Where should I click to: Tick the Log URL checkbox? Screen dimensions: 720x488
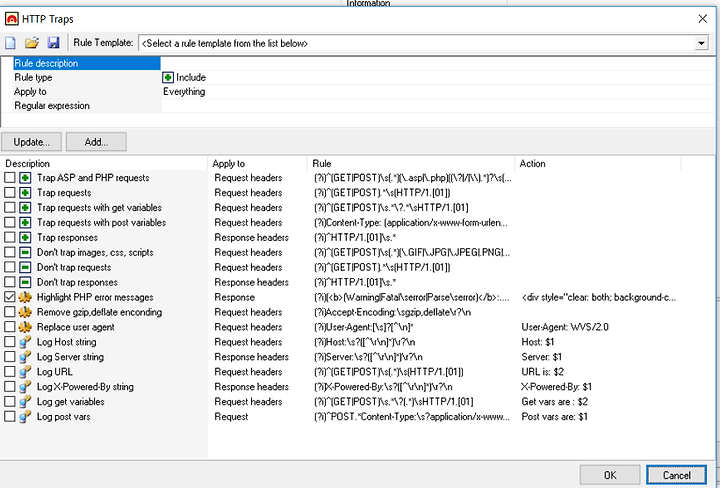pos(10,372)
